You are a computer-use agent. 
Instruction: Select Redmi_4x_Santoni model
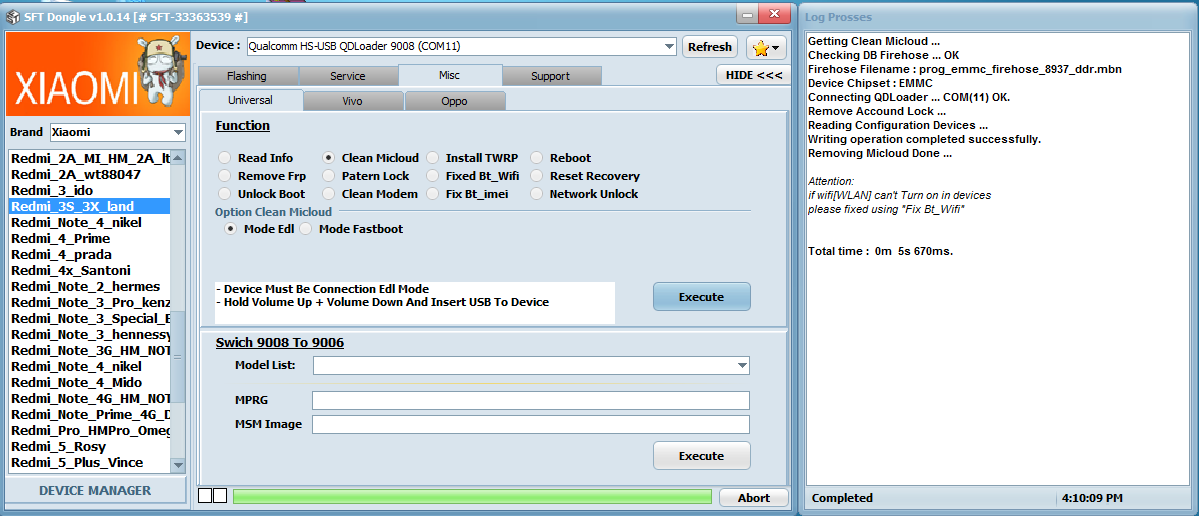tap(89, 271)
